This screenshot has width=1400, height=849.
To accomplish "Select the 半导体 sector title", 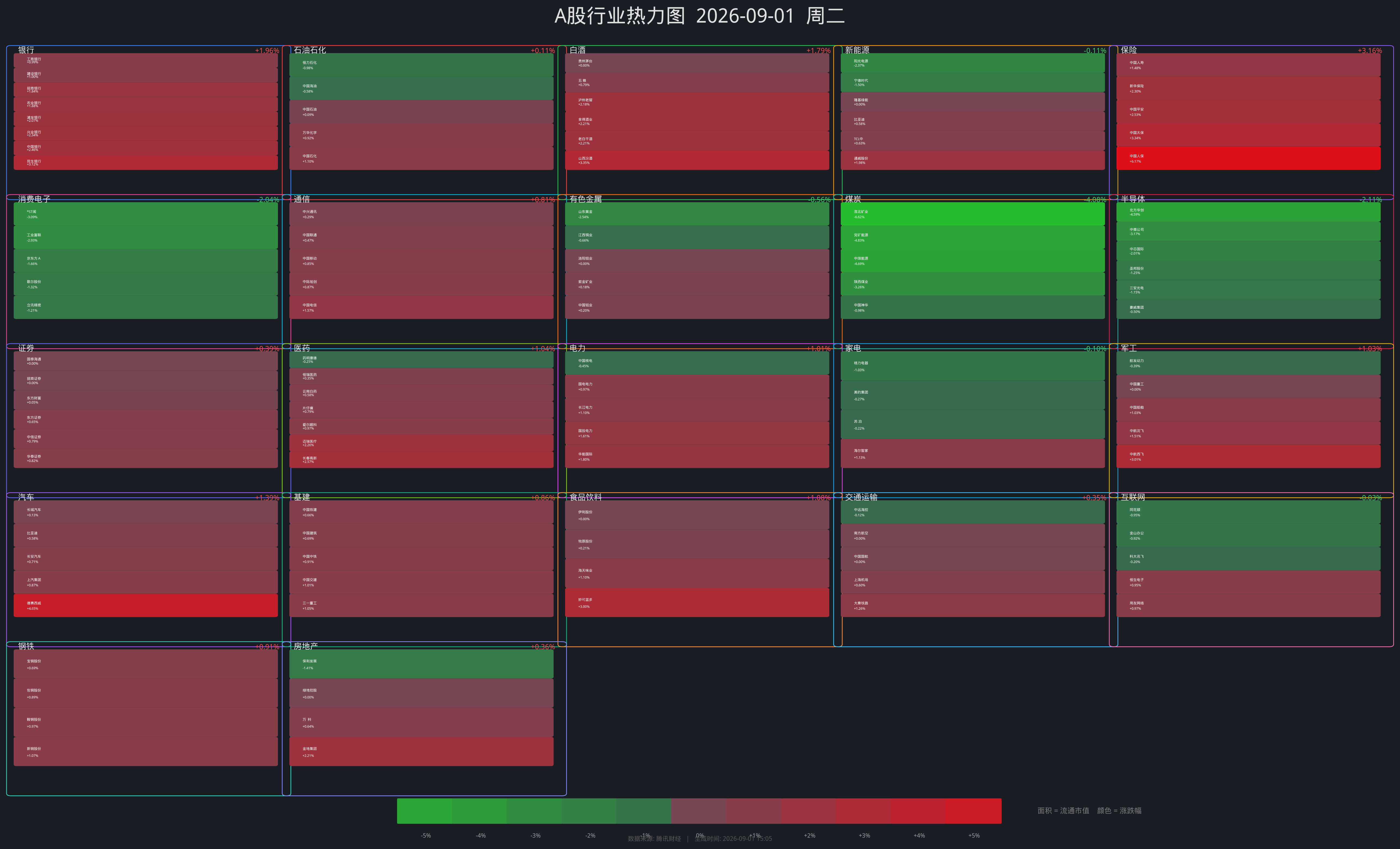I will 1132,199.
